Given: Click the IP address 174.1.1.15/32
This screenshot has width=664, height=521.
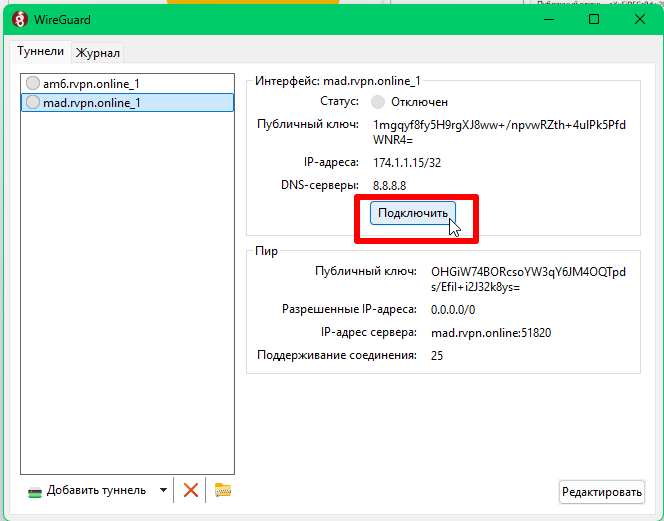Looking at the screenshot, I should point(409,162).
